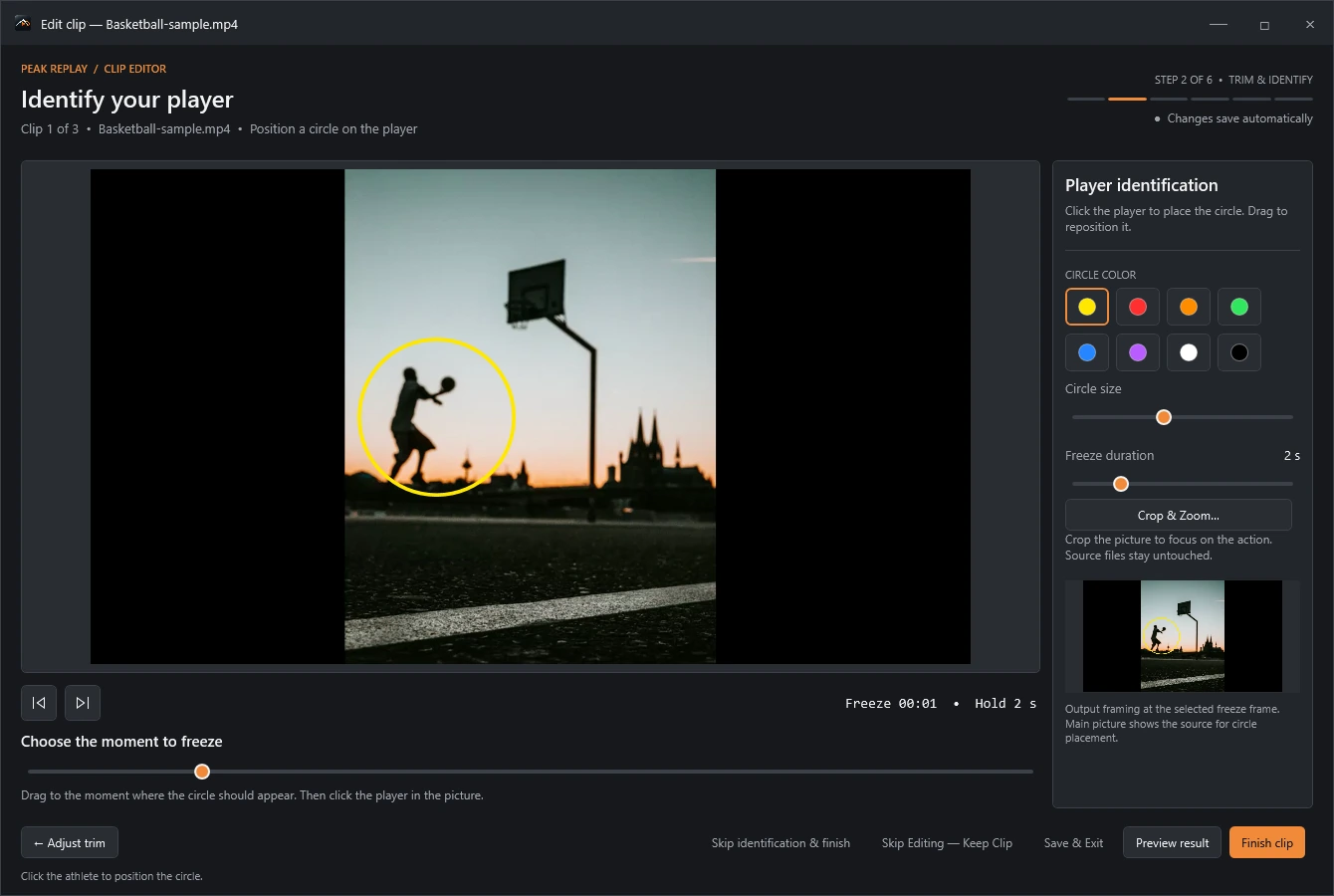Jump to previous frame button
The image size is (1334, 896).
click(x=39, y=703)
